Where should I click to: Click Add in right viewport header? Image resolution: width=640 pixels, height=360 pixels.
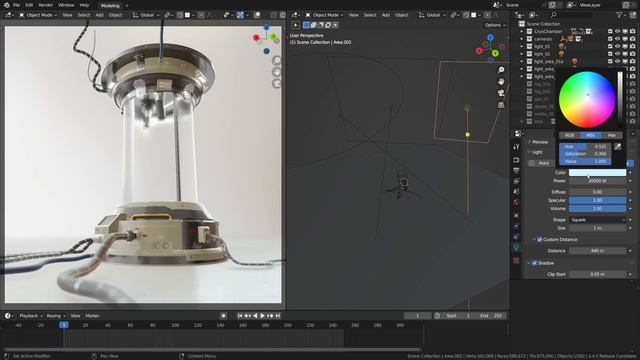[386, 15]
